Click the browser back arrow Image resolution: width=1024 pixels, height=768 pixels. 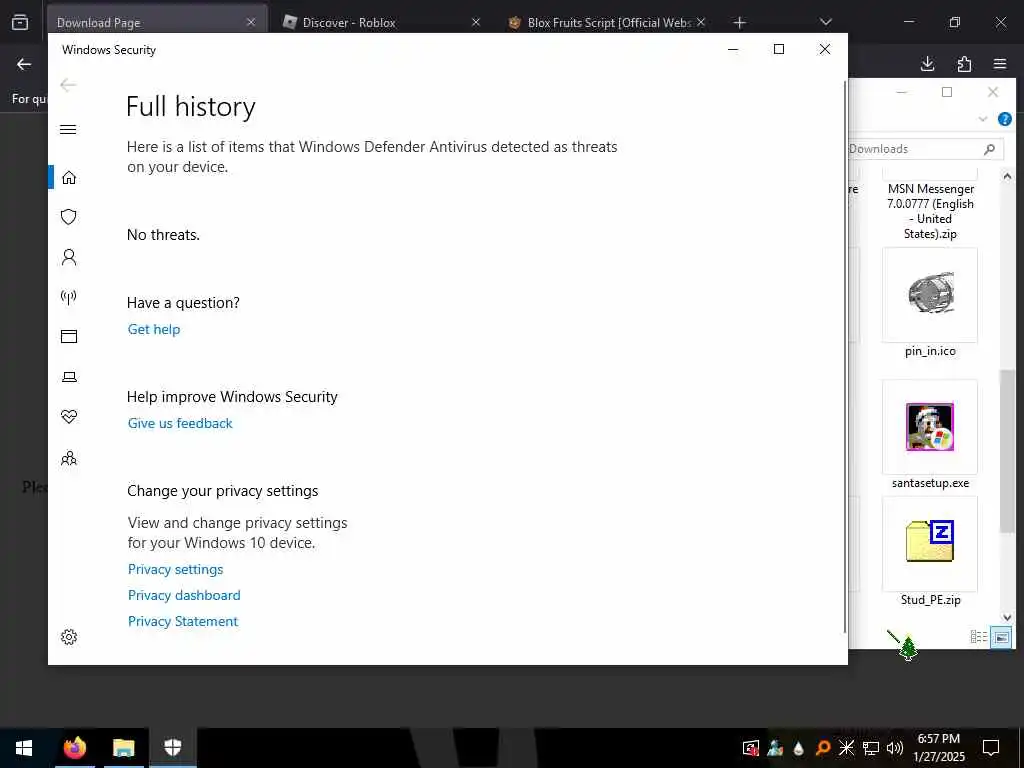(24, 64)
